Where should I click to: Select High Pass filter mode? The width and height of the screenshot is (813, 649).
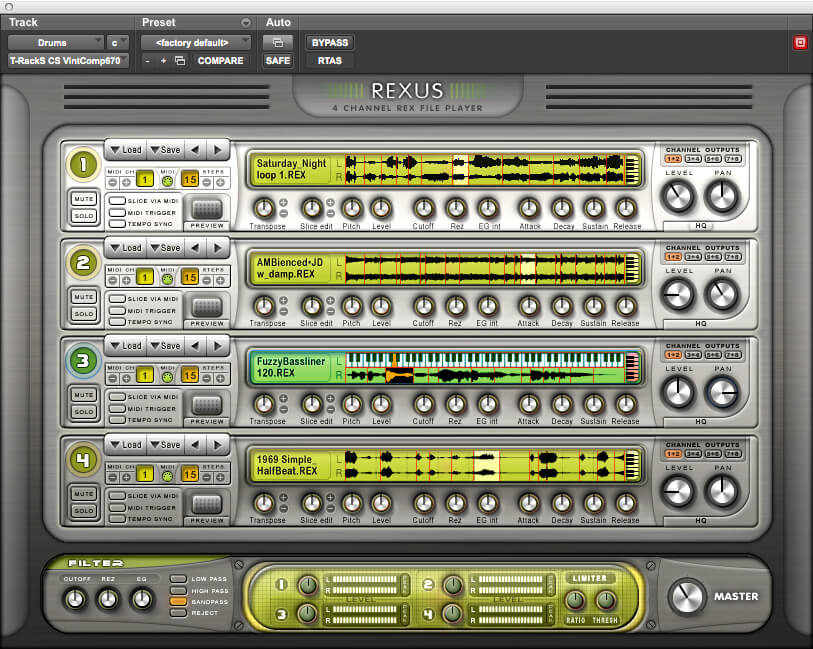click(x=178, y=590)
